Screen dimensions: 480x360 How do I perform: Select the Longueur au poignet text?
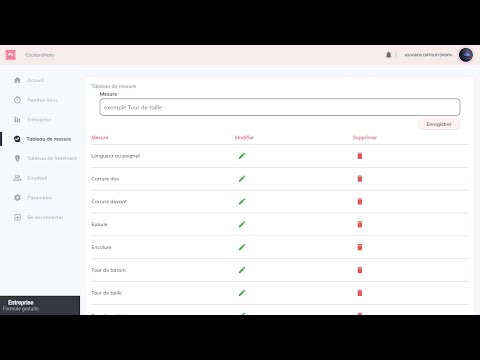116,156
